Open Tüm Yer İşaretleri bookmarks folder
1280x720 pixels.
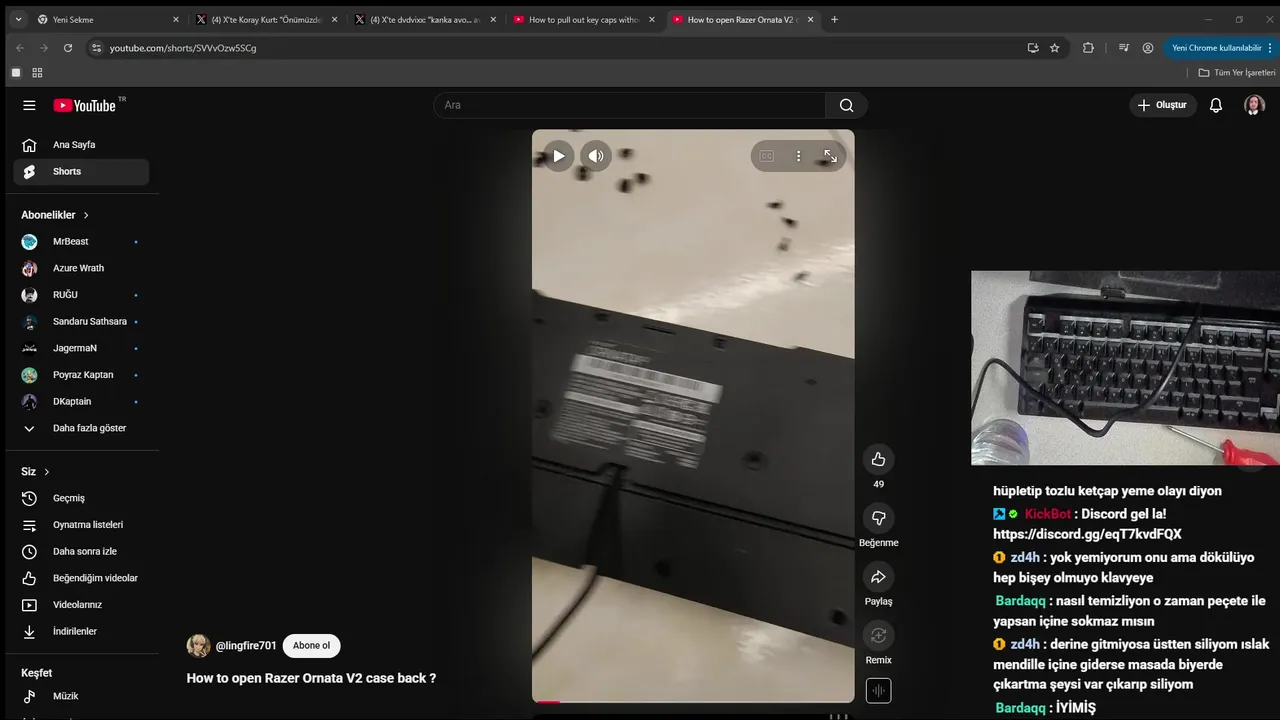click(1237, 72)
